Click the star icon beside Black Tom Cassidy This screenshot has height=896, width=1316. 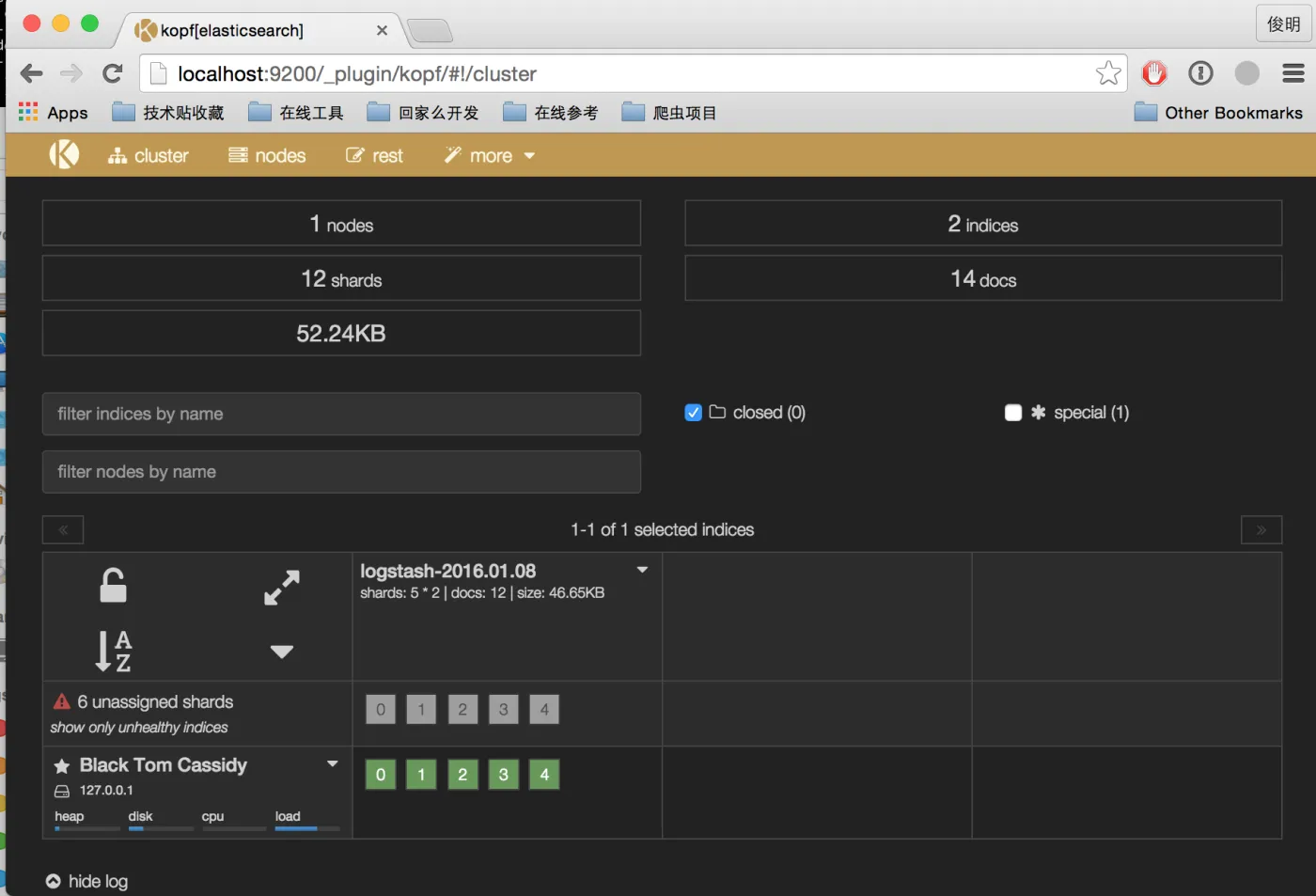click(x=62, y=766)
